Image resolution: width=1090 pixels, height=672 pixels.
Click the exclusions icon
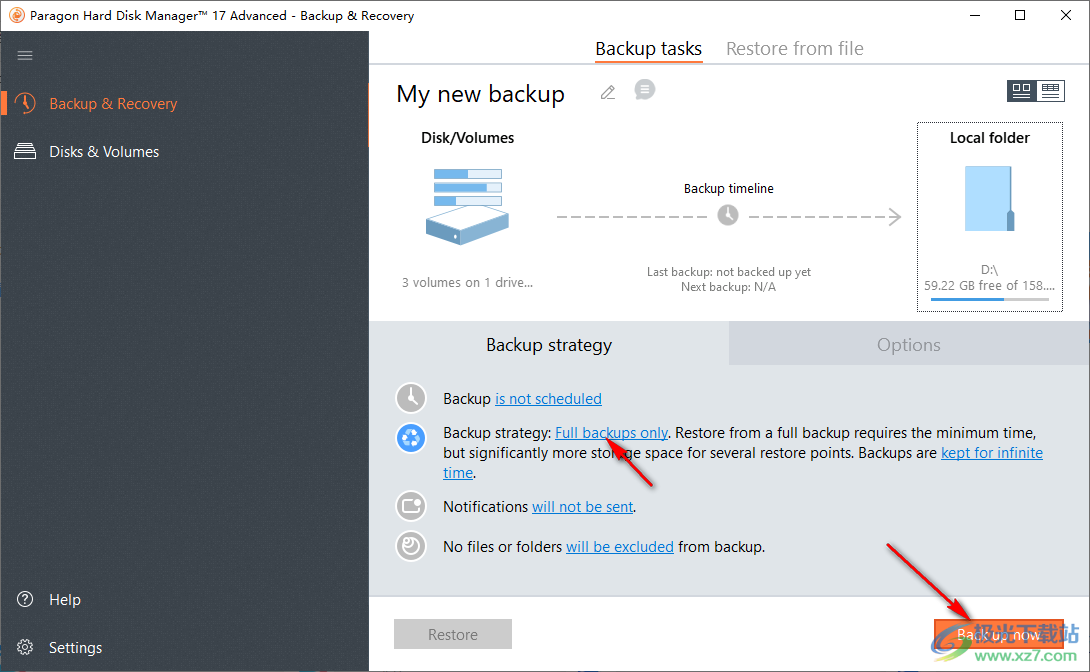coord(411,546)
